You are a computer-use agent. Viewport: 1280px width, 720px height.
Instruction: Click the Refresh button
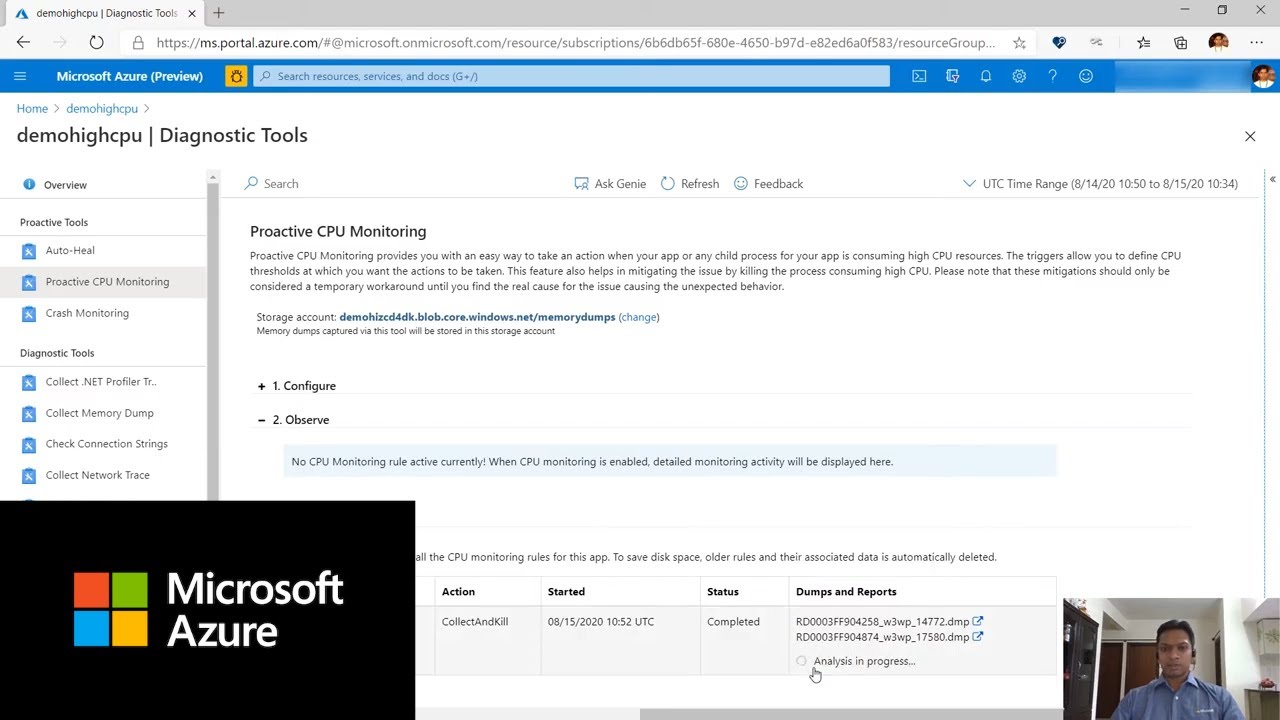[690, 184]
